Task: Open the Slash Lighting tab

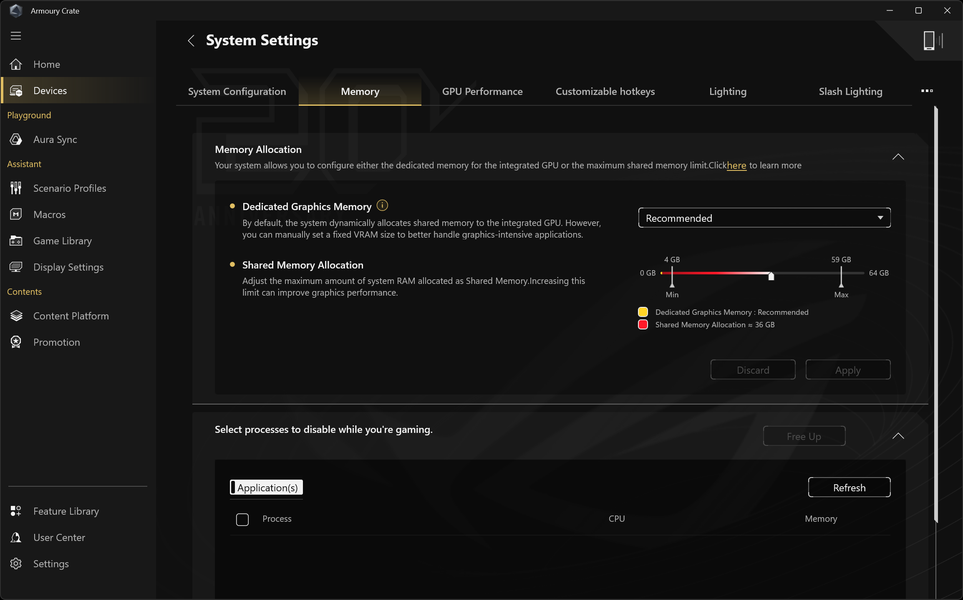Action: [x=851, y=92]
